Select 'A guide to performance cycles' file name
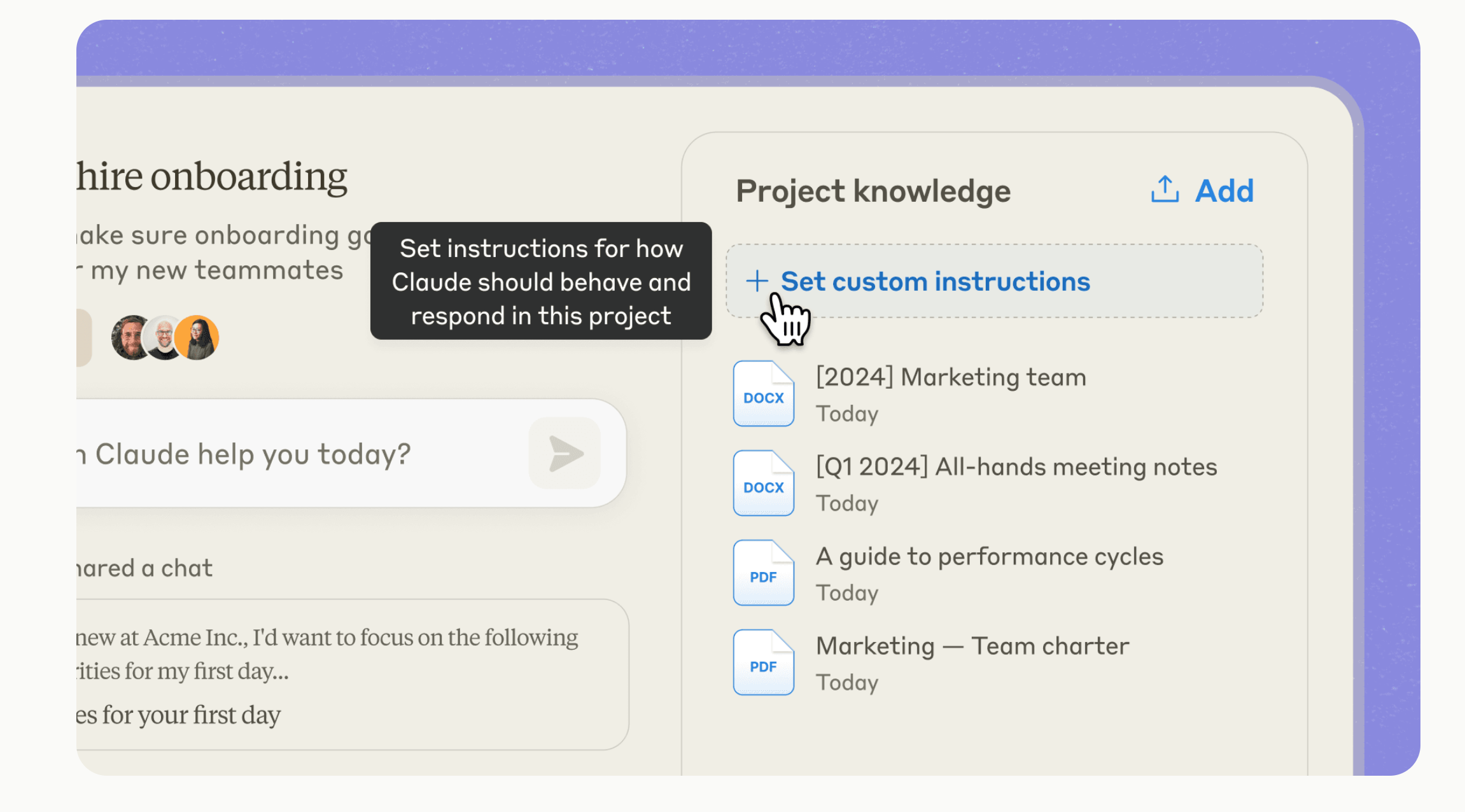This screenshot has height=812, width=1465. coord(990,557)
